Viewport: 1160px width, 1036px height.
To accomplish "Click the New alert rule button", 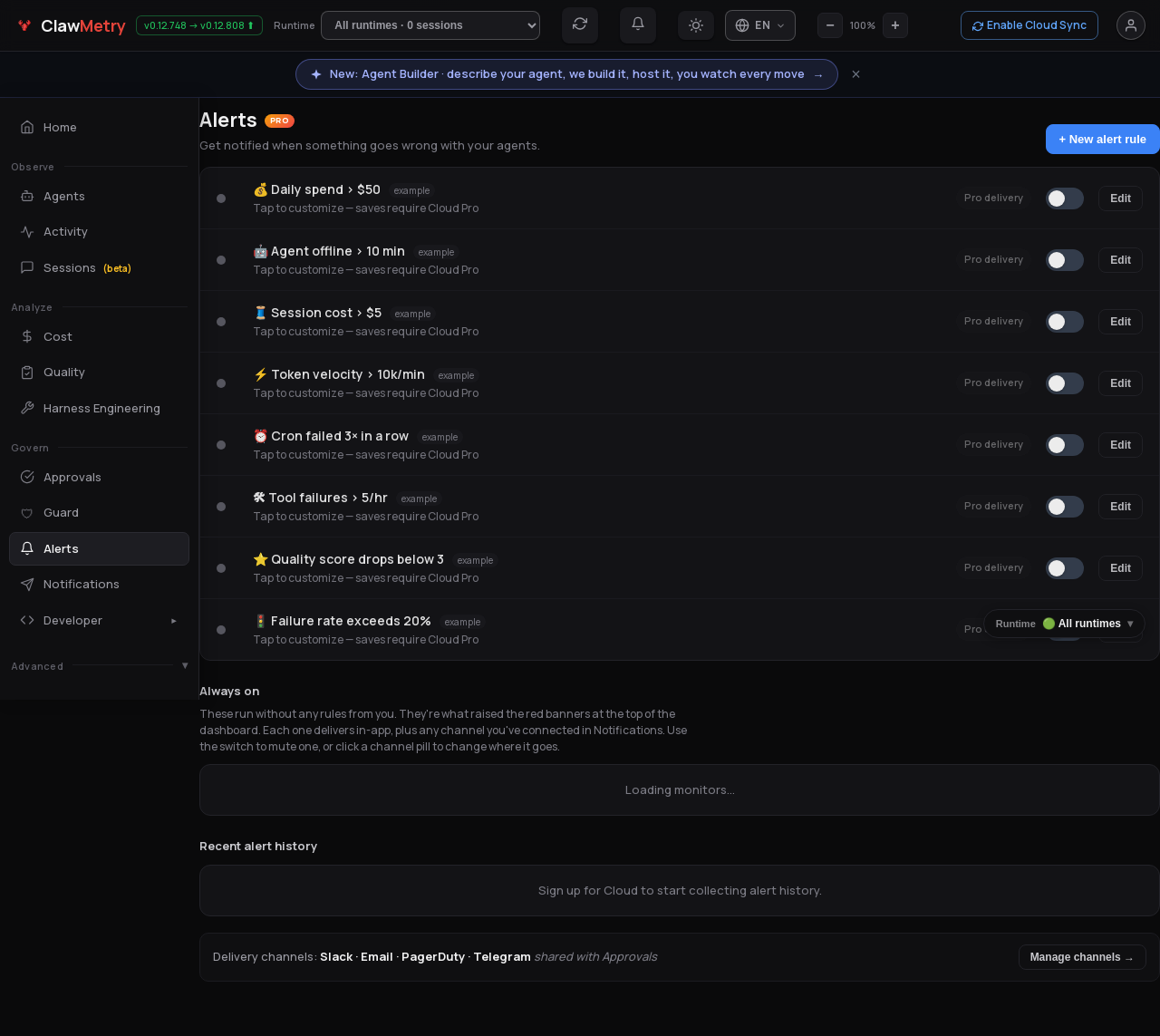I will click(x=1103, y=139).
